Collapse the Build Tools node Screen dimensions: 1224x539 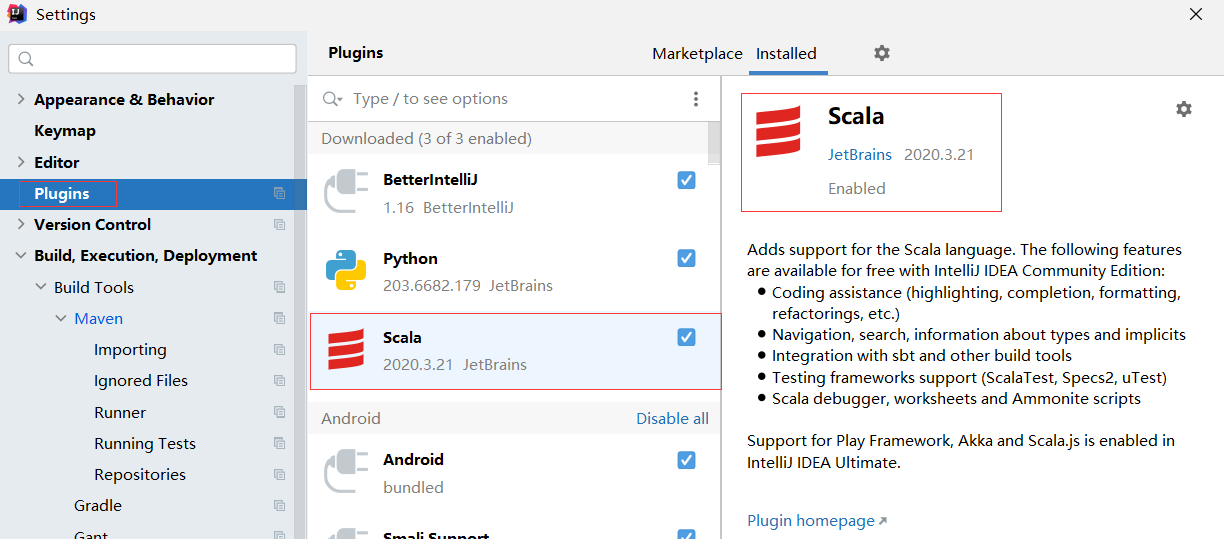[x=41, y=287]
